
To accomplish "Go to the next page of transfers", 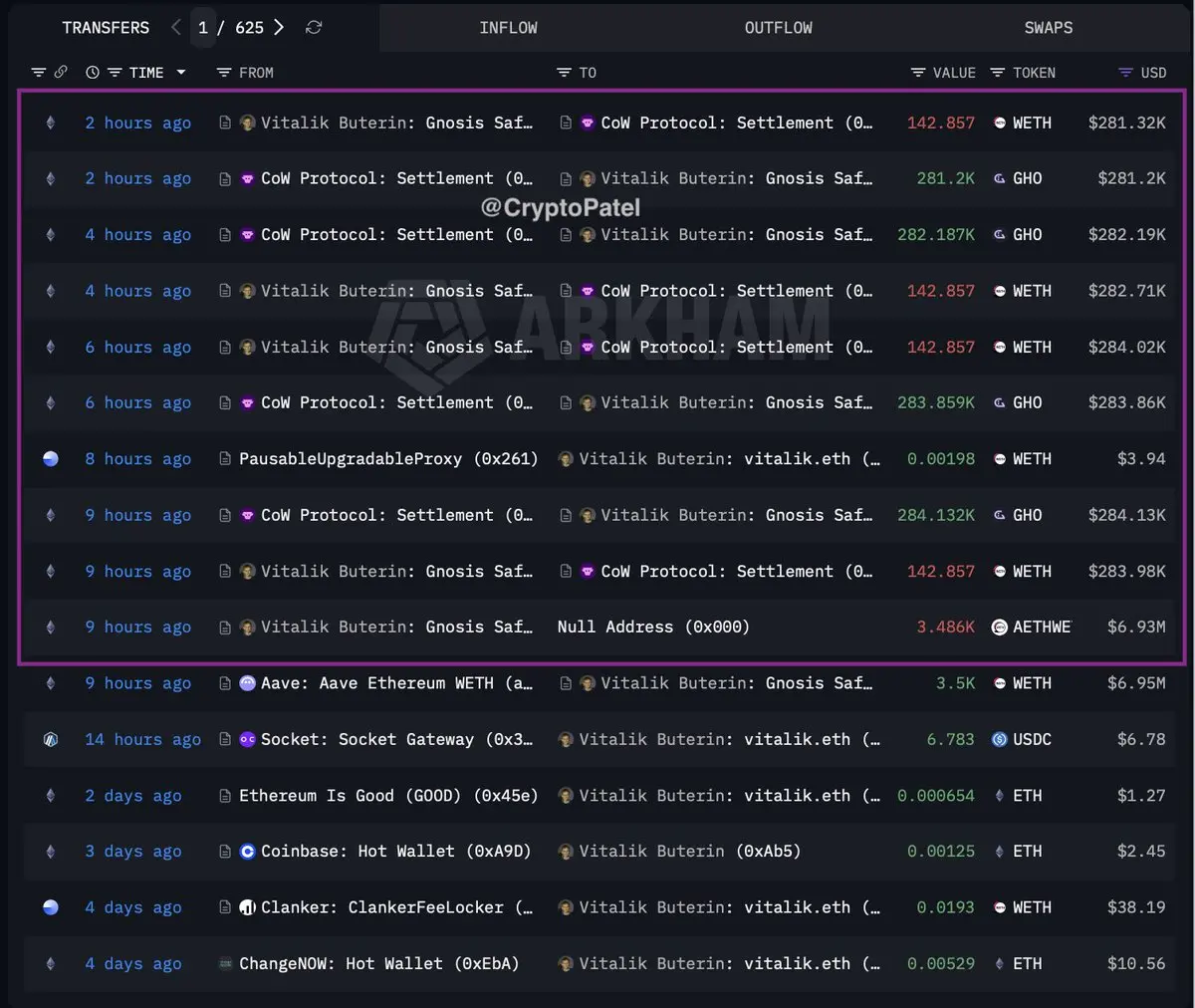I will [279, 28].
